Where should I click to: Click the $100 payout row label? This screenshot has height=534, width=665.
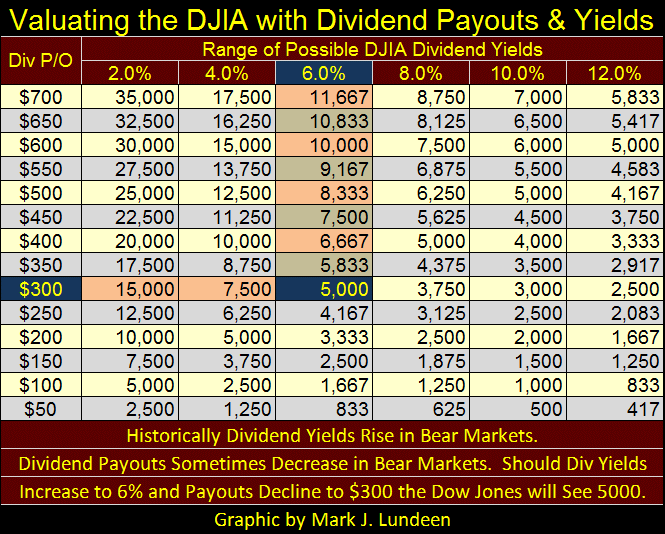click(x=41, y=384)
